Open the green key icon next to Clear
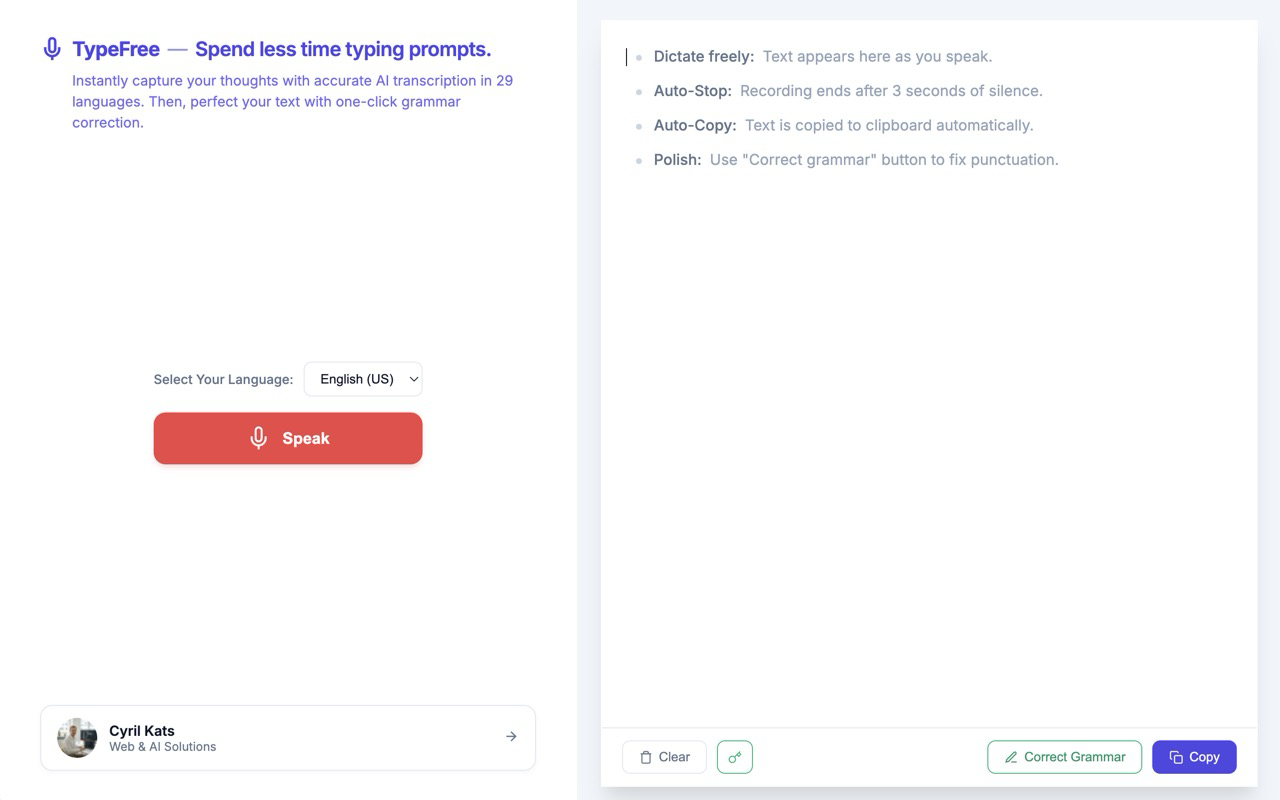The width and height of the screenshot is (1280, 800). (x=734, y=757)
